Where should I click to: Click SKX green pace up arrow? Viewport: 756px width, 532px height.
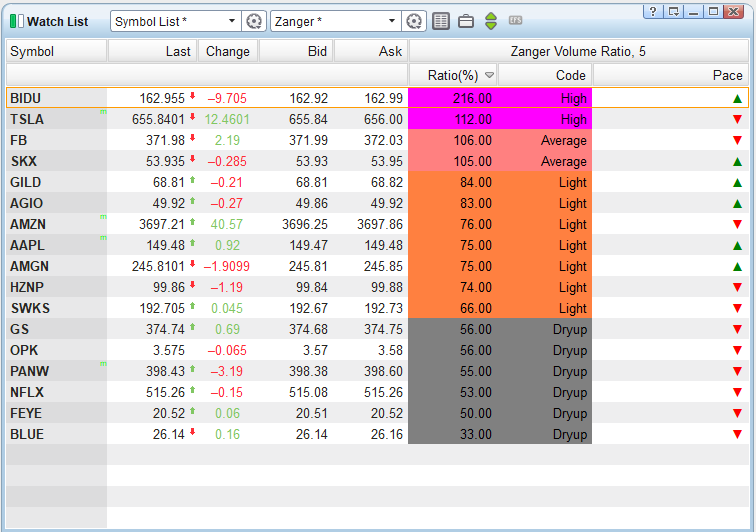(x=737, y=162)
